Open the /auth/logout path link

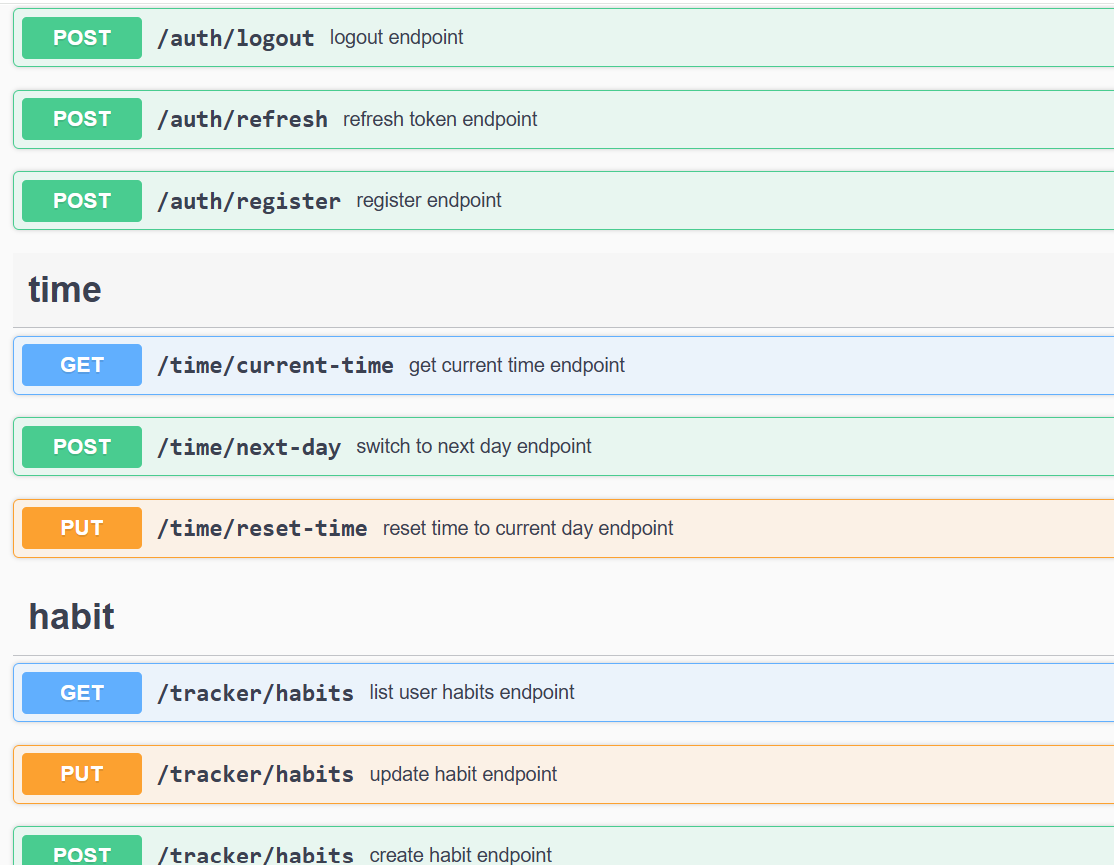click(x=236, y=39)
